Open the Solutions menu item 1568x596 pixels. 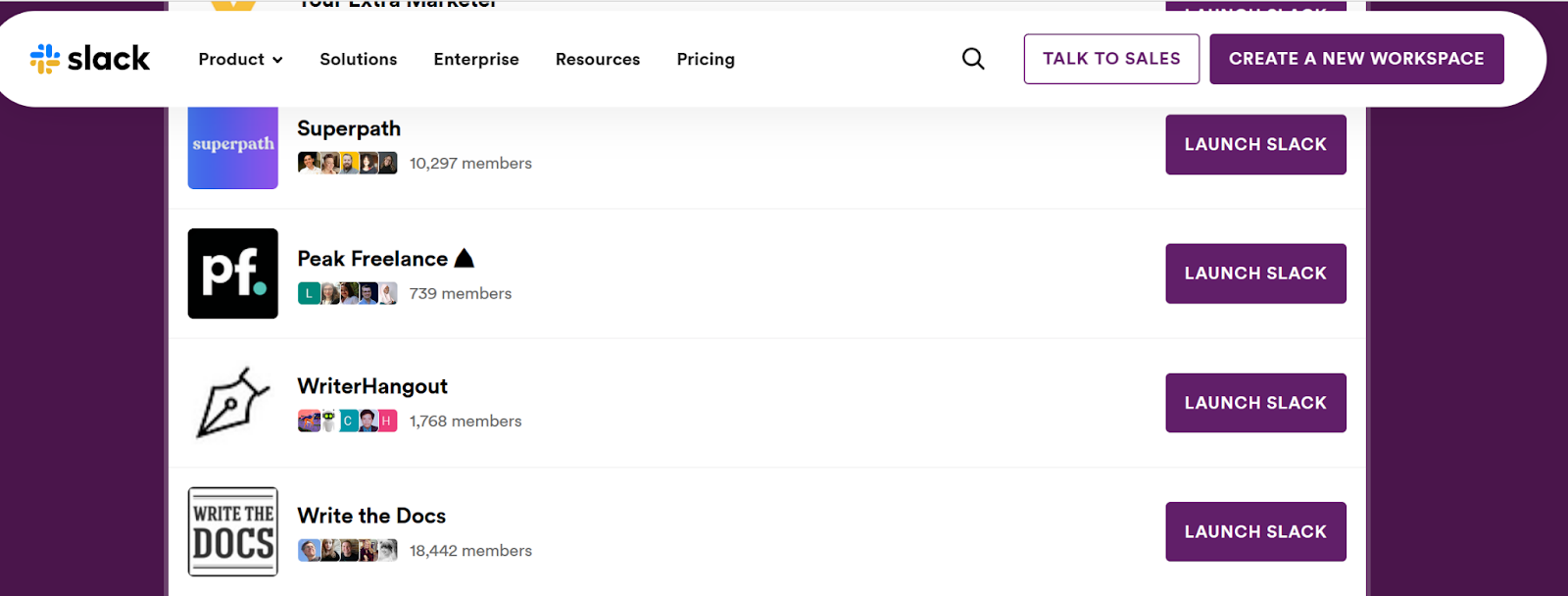[359, 59]
